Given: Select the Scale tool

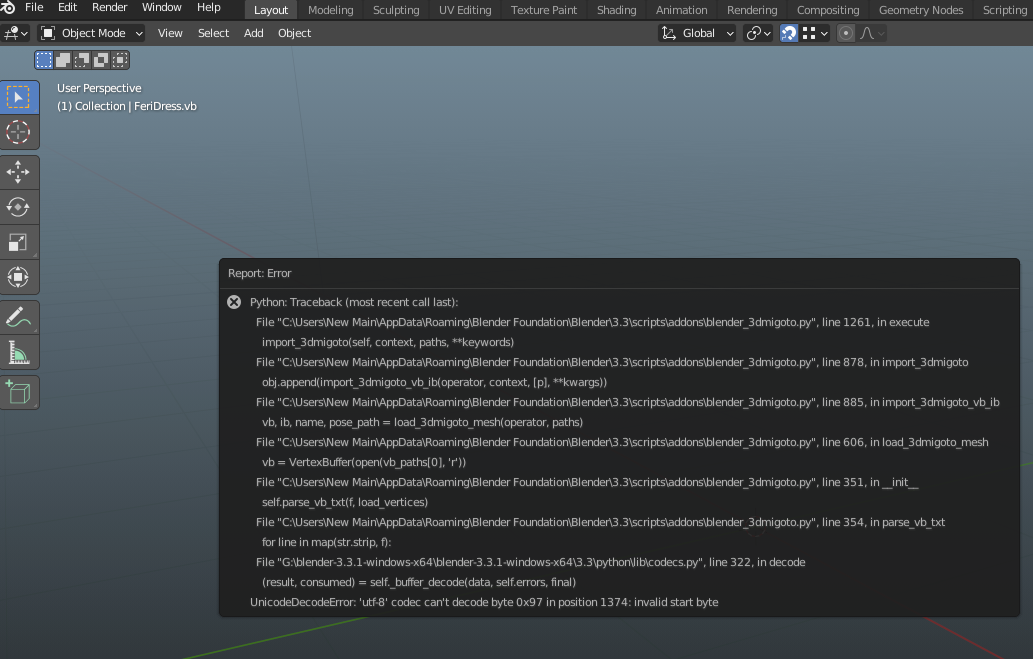Looking at the screenshot, I should tap(19, 243).
